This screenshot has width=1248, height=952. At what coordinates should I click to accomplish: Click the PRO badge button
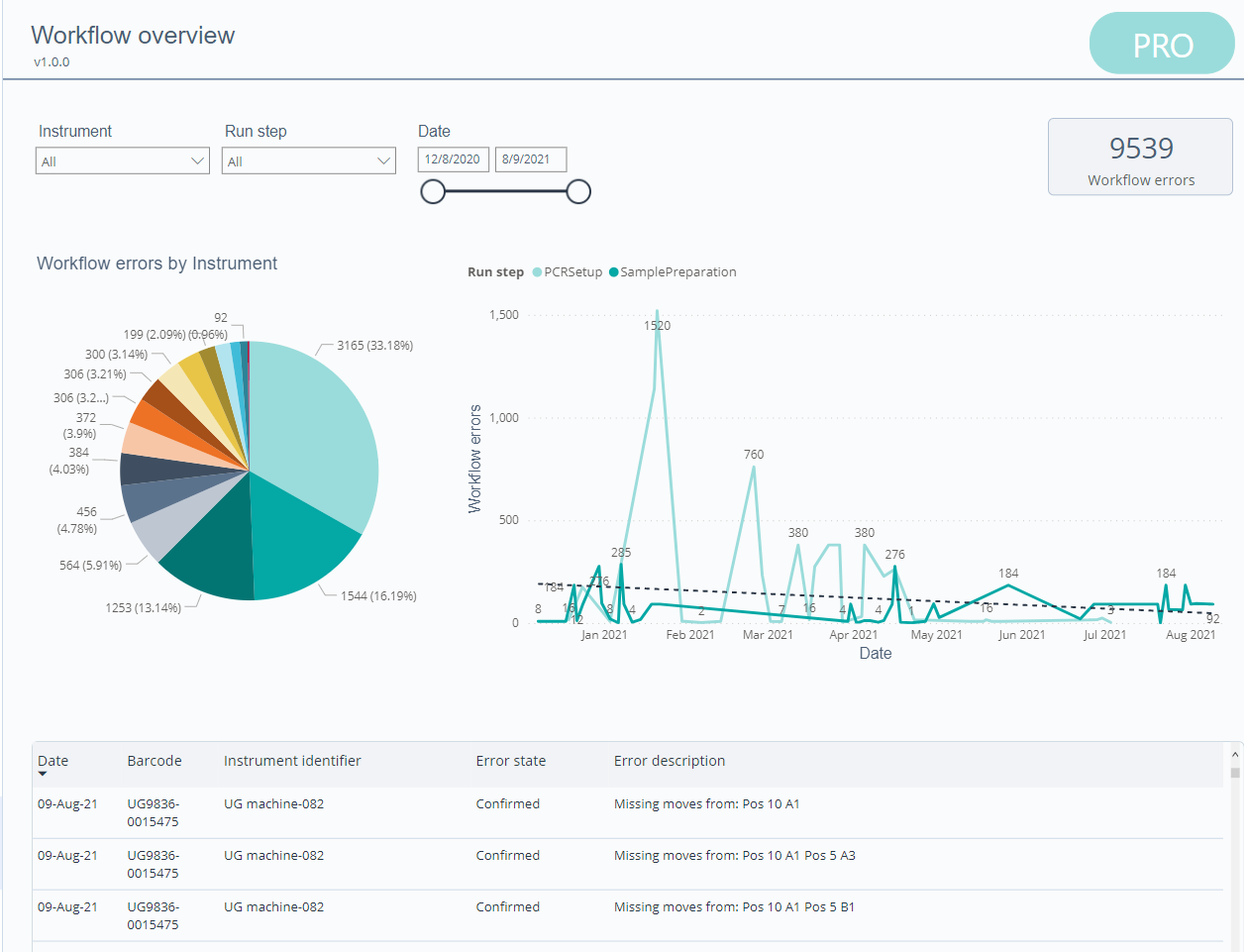1162,45
